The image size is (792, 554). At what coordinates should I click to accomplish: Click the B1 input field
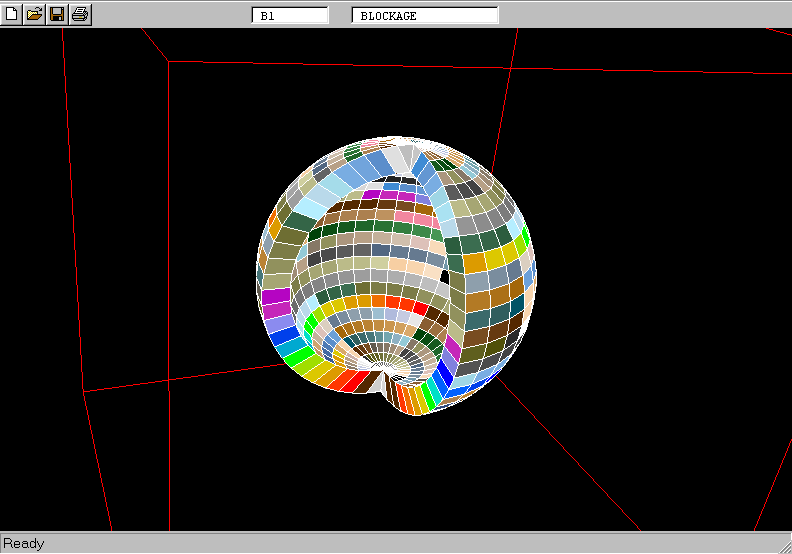[x=290, y=16]
